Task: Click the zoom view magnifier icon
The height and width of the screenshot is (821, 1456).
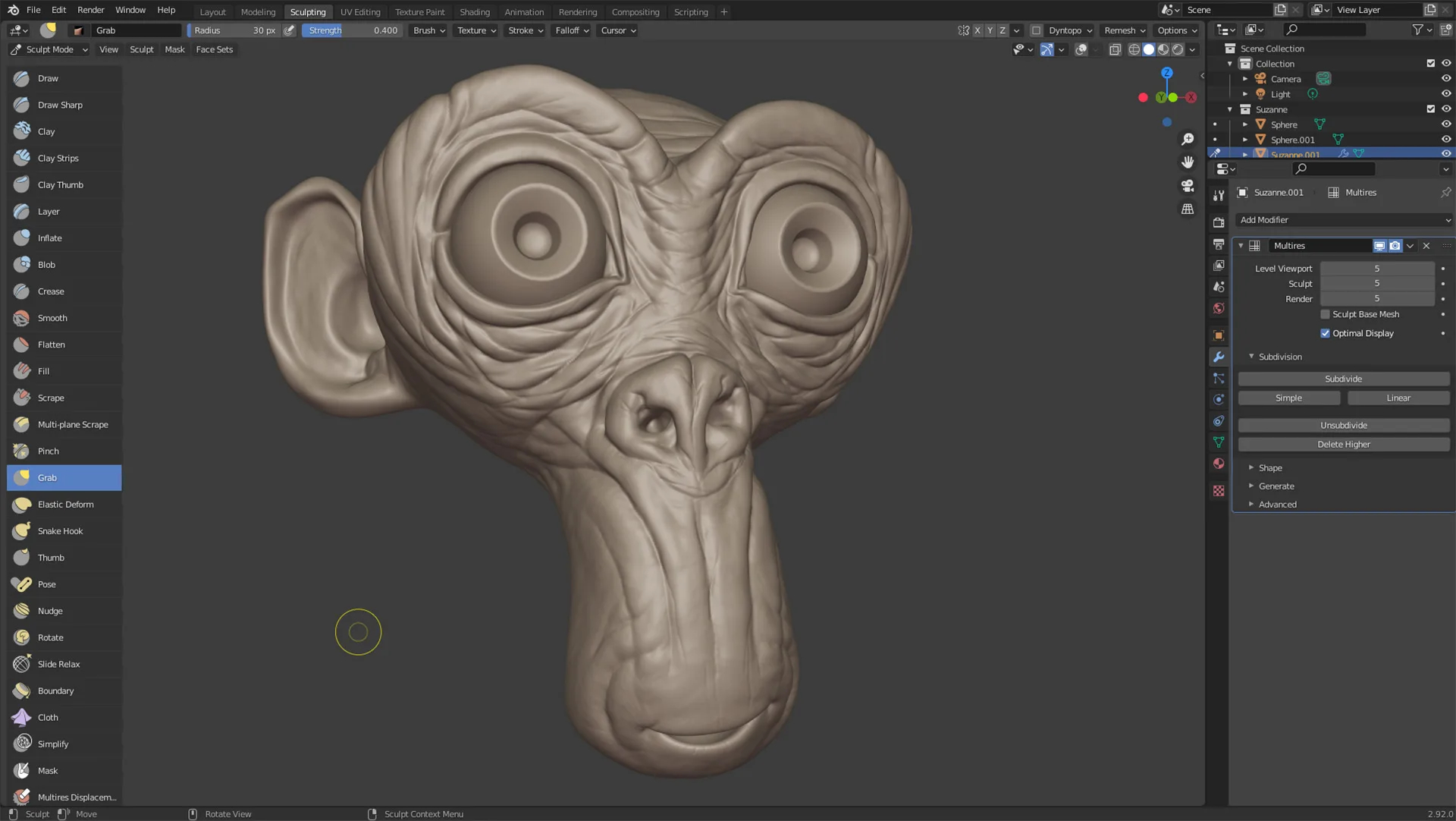Action: (1188, 139)
